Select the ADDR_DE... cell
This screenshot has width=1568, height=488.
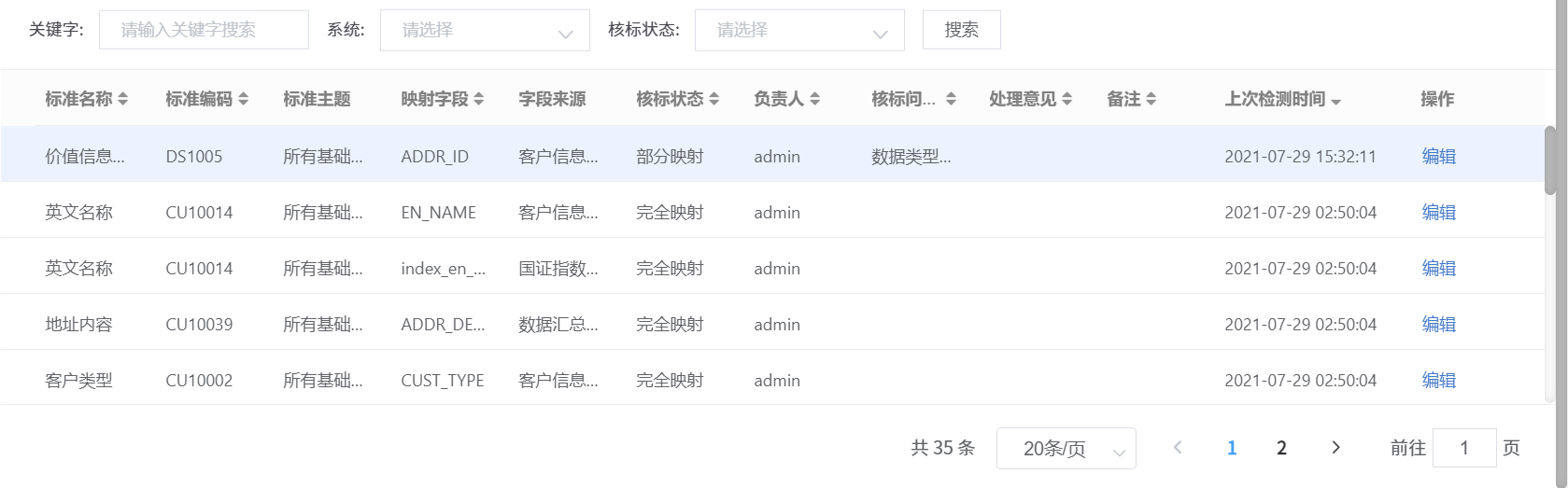pyautogui.click(x=443, y=325)
